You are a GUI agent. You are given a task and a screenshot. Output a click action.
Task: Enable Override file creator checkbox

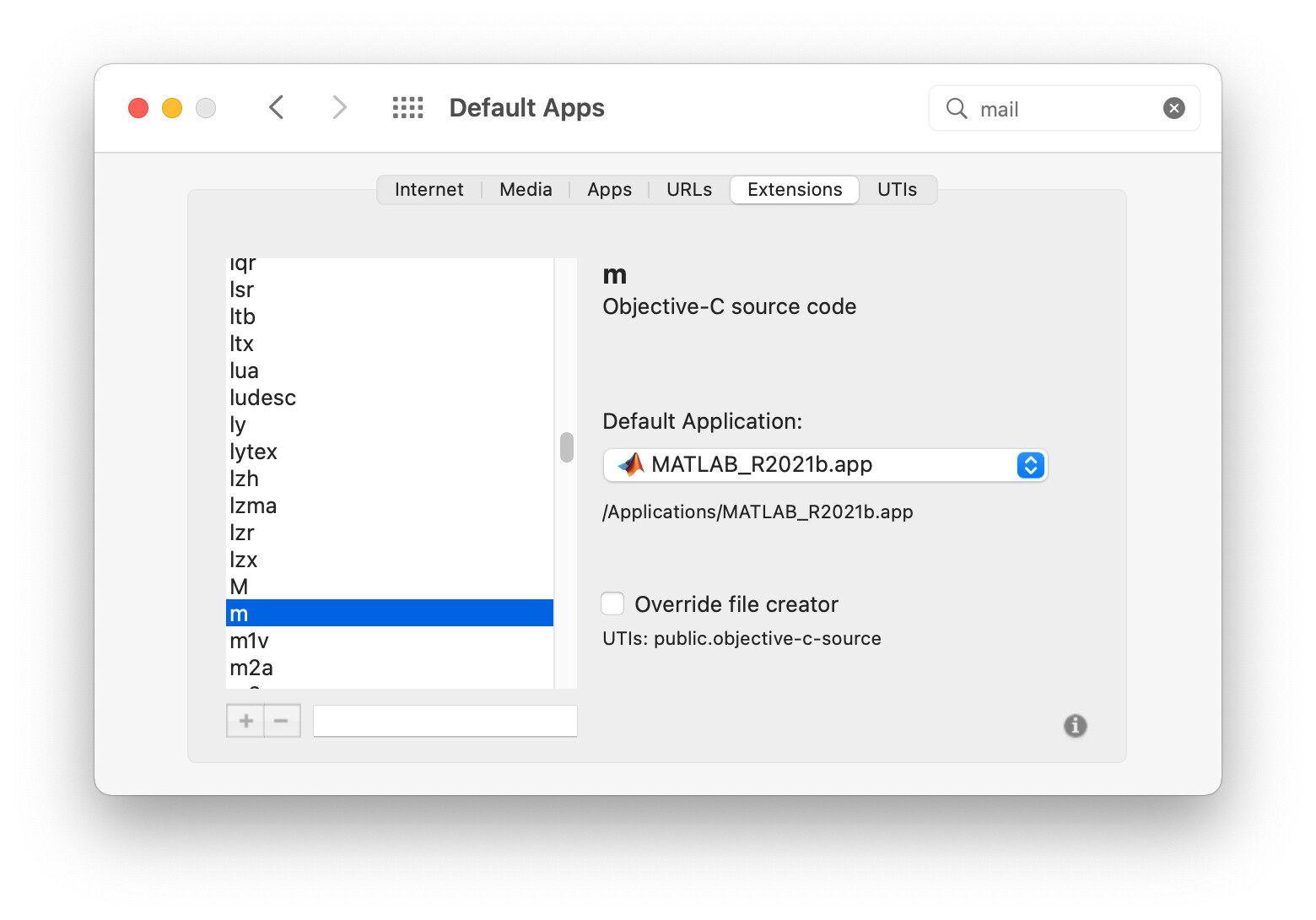[x=613, y=604]
